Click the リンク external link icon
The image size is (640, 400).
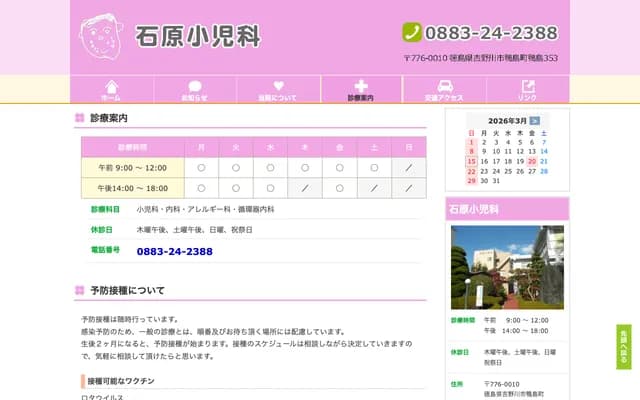pyautogui.click(x=527, y=87)
